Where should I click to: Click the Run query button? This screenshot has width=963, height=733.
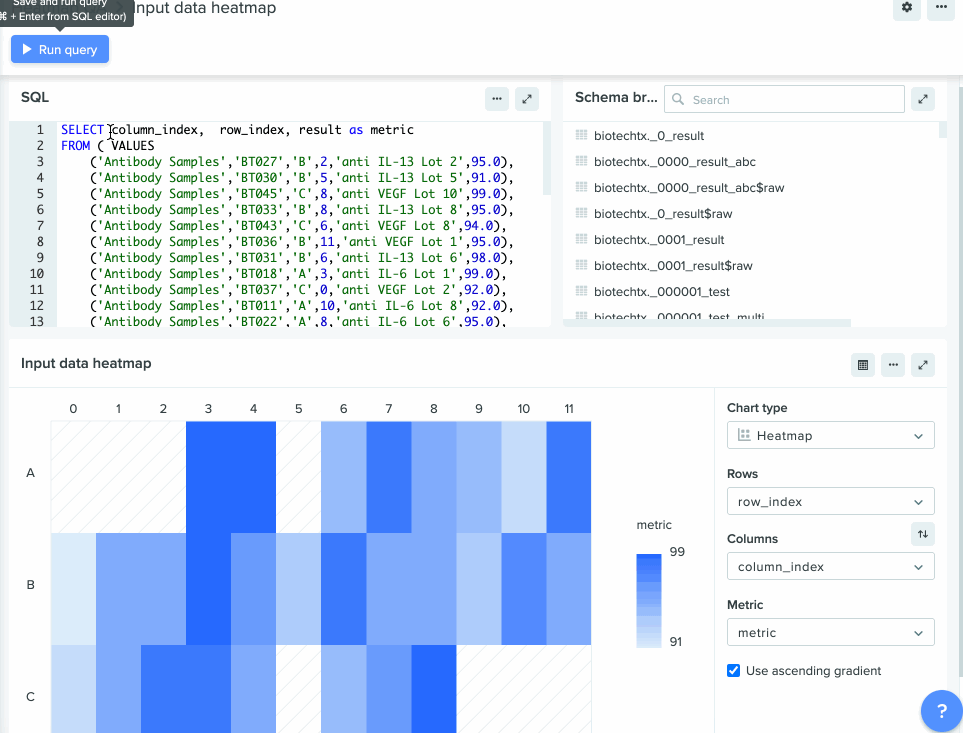[x=60, y=49]
